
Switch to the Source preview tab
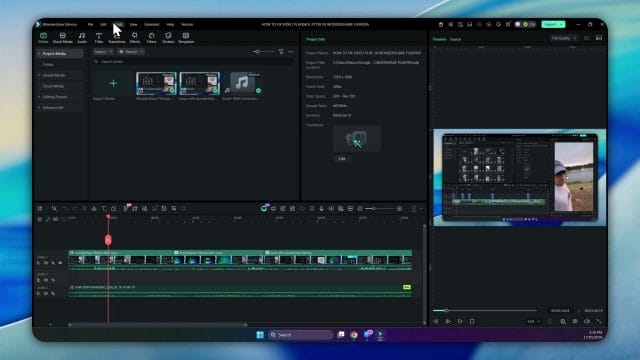[455, 39]
